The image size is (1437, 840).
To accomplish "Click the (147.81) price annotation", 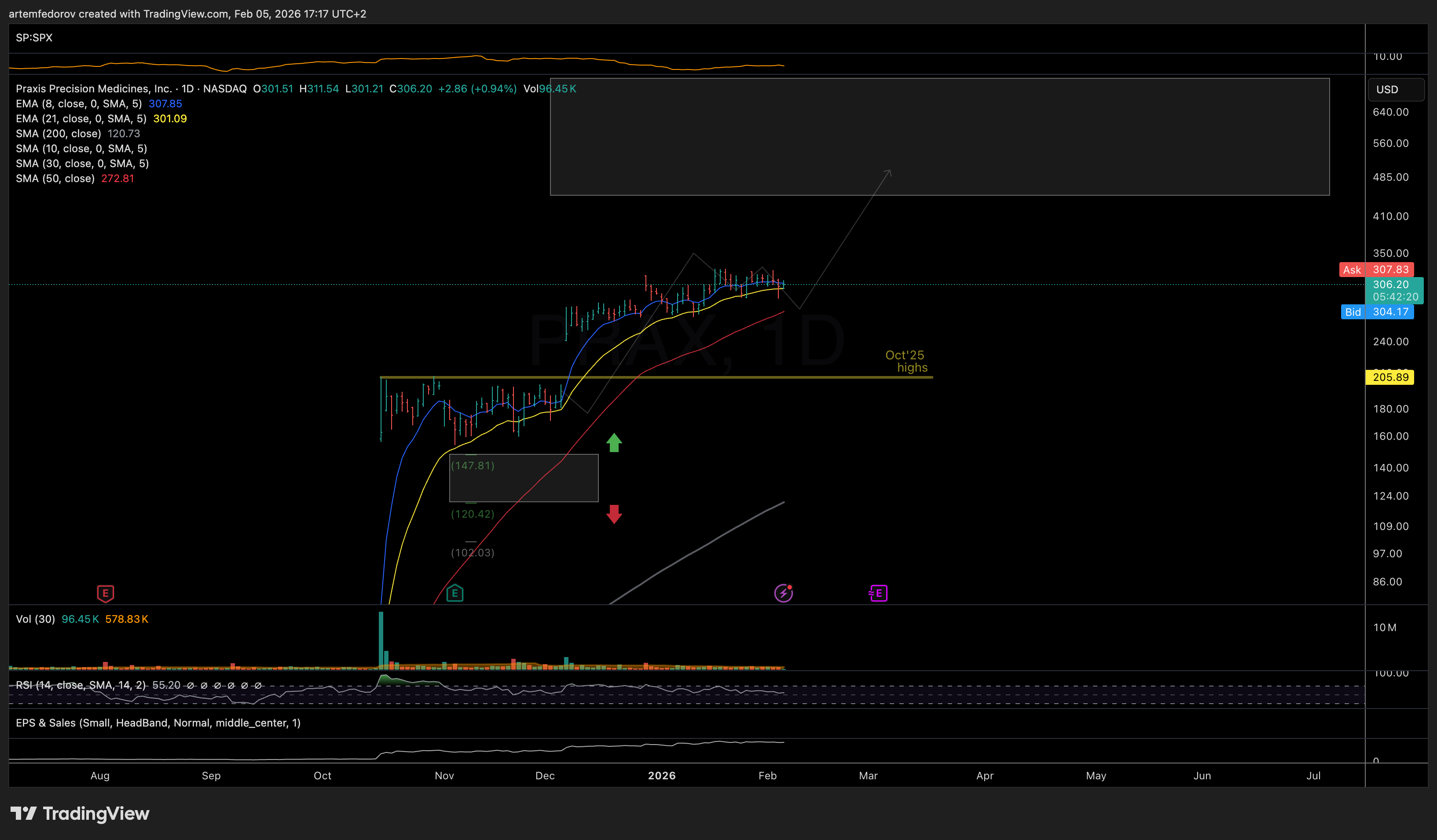I will pos(473,466).
